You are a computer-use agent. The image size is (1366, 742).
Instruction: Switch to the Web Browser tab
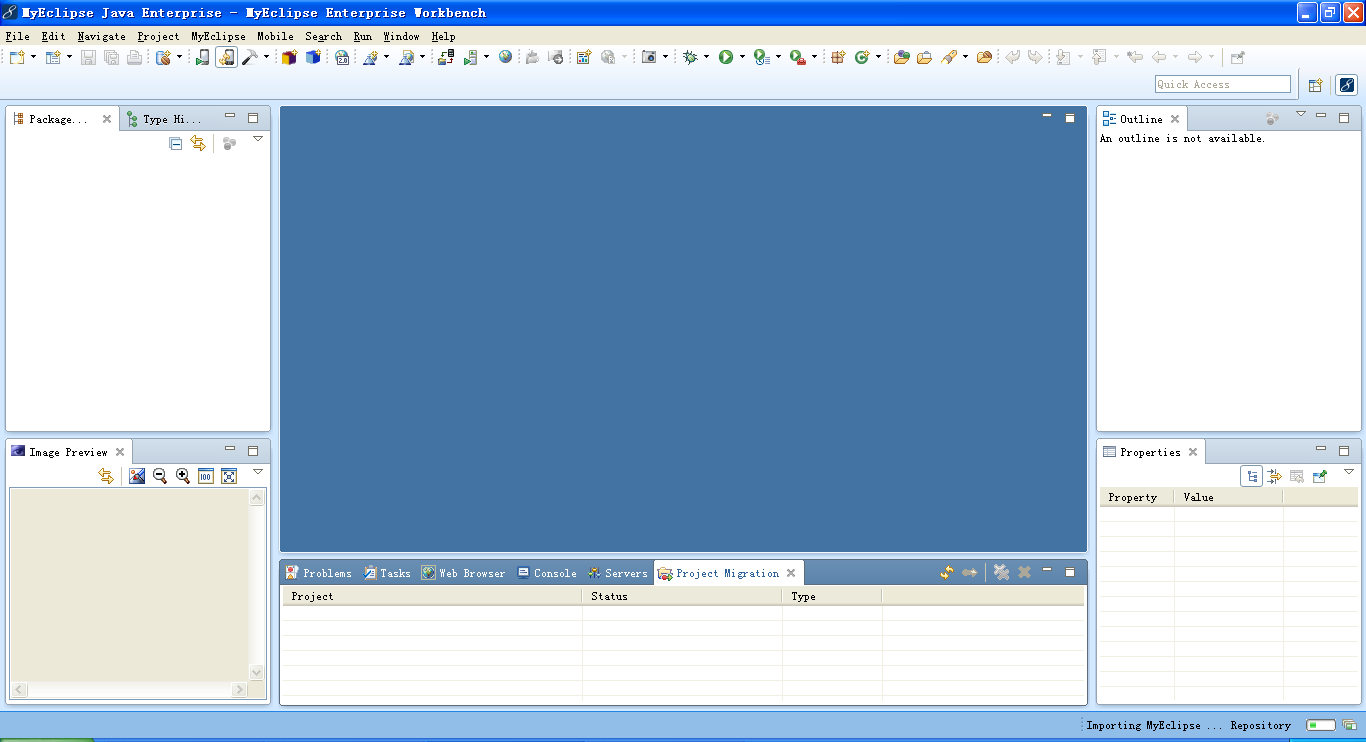point(463,573)
